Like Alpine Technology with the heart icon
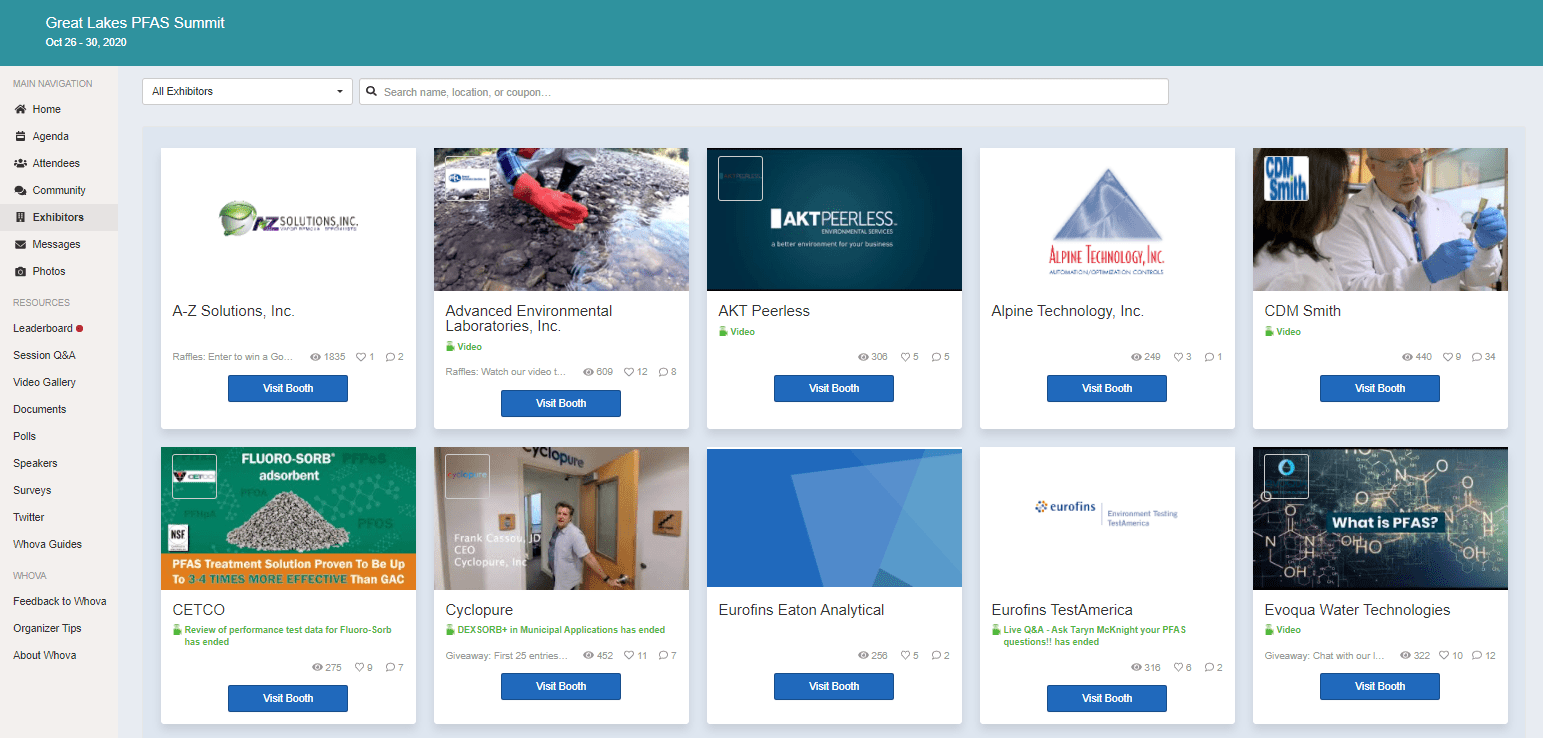 tap(1179, 357)
